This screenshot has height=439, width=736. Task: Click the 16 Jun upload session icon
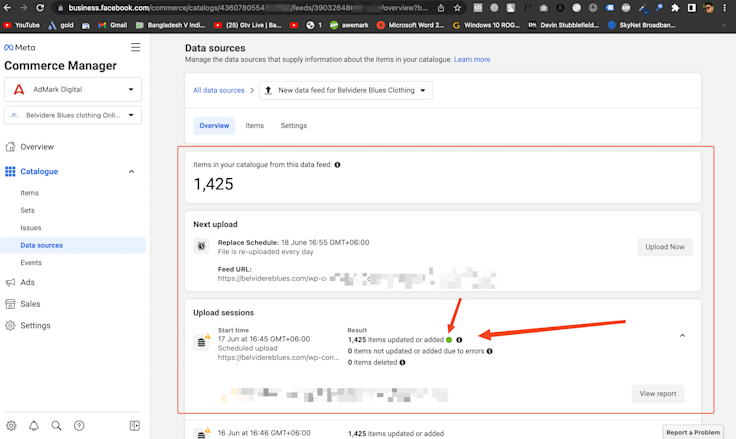coord(202,433)
